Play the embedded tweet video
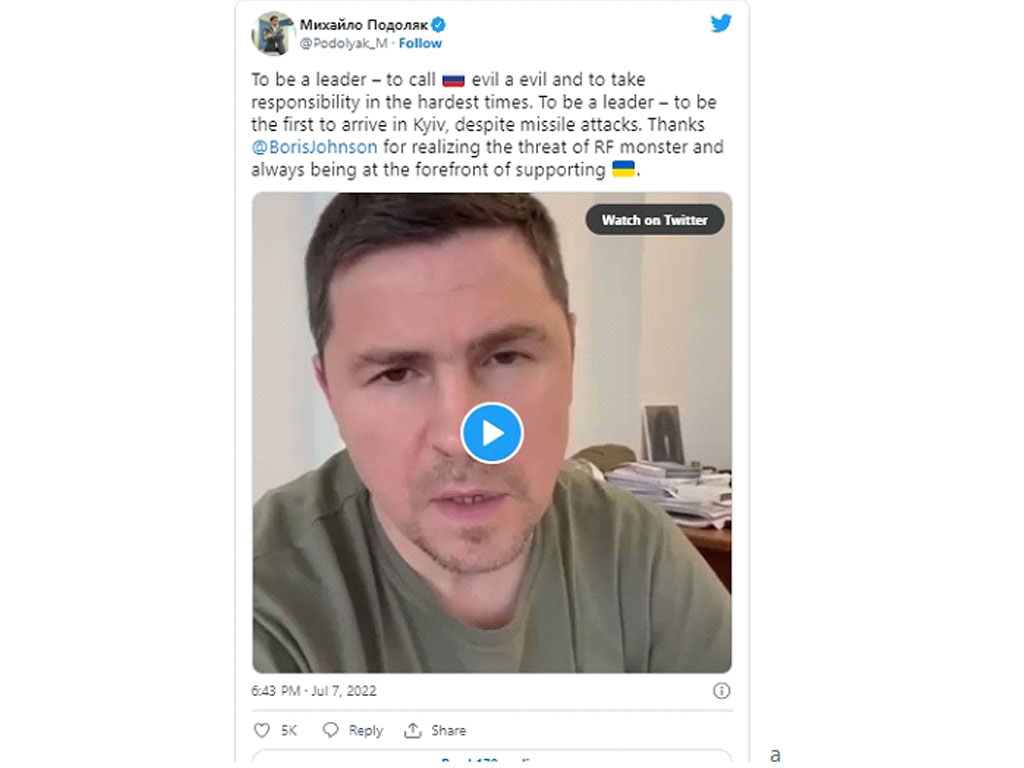1024x768 pixels. (492, 433)
